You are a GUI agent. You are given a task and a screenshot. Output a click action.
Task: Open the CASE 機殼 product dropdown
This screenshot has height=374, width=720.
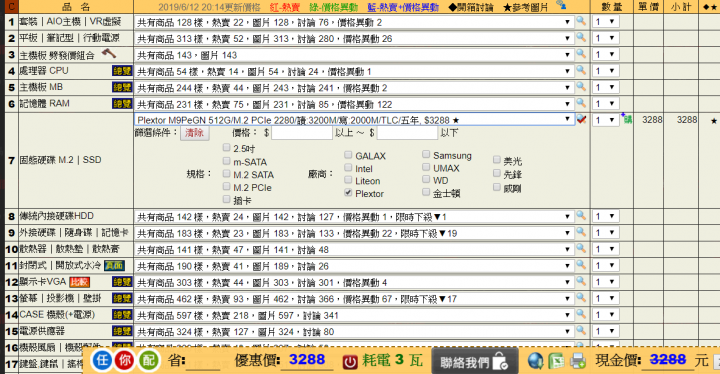pos(354,315)
